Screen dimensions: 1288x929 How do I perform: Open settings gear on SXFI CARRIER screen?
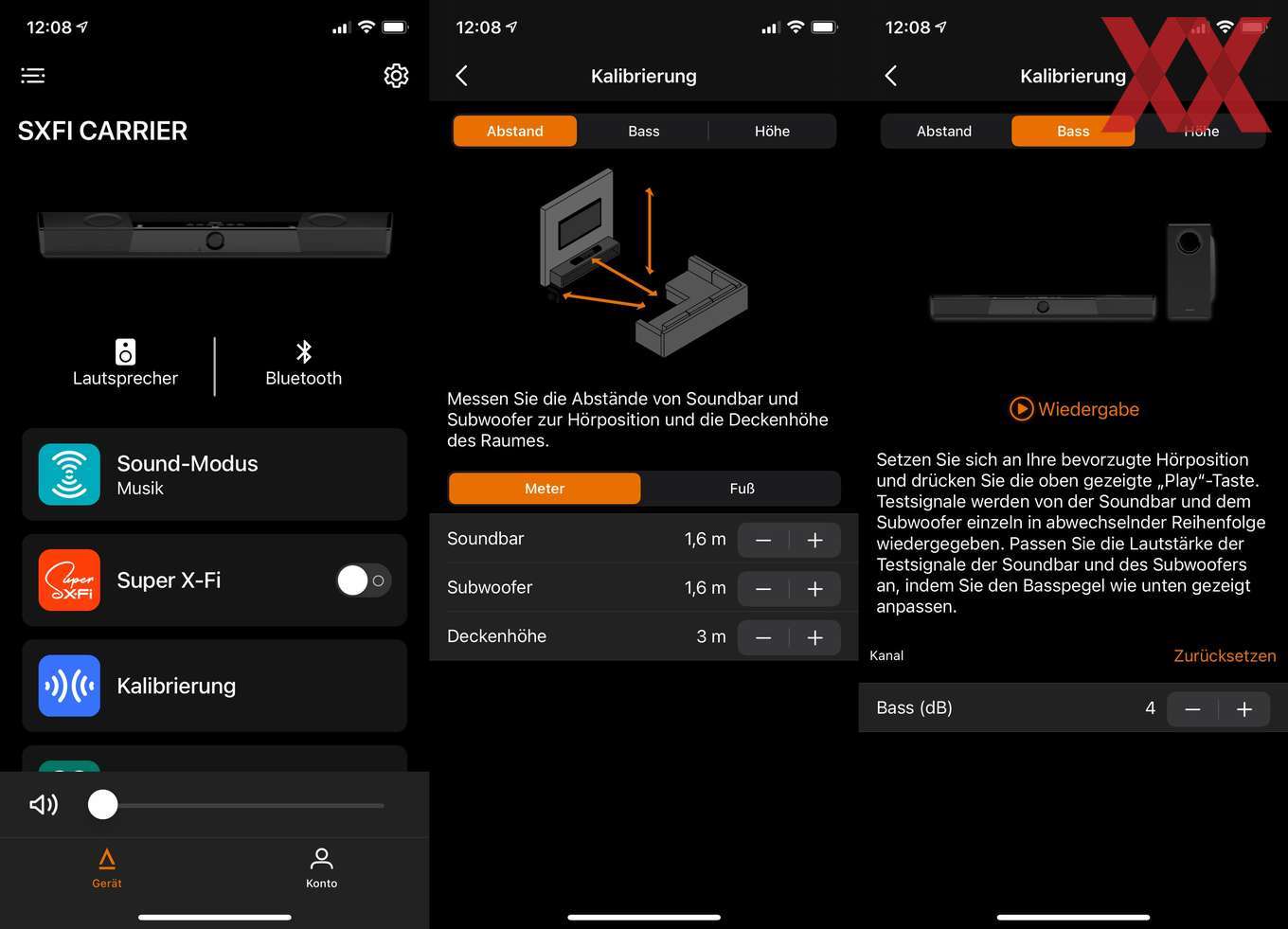pos(396,76)
